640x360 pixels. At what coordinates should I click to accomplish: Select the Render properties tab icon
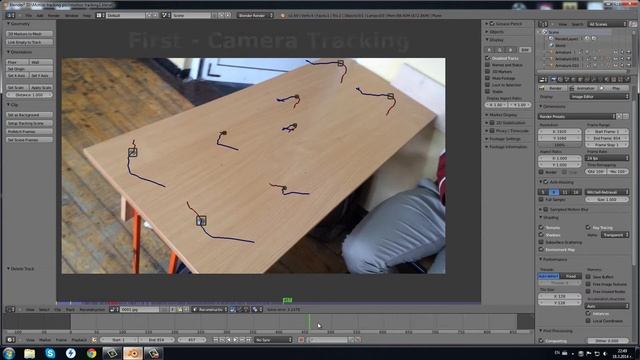(553, 80)
